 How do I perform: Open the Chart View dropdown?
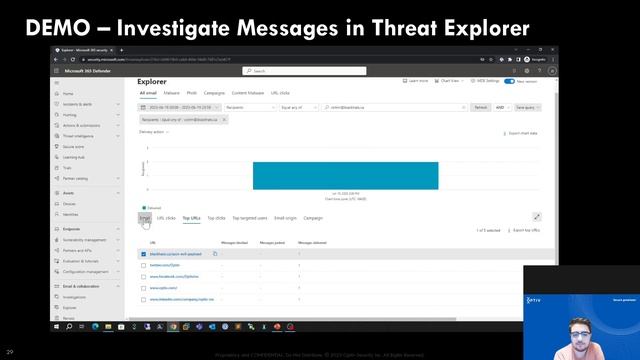coord(449,81)
